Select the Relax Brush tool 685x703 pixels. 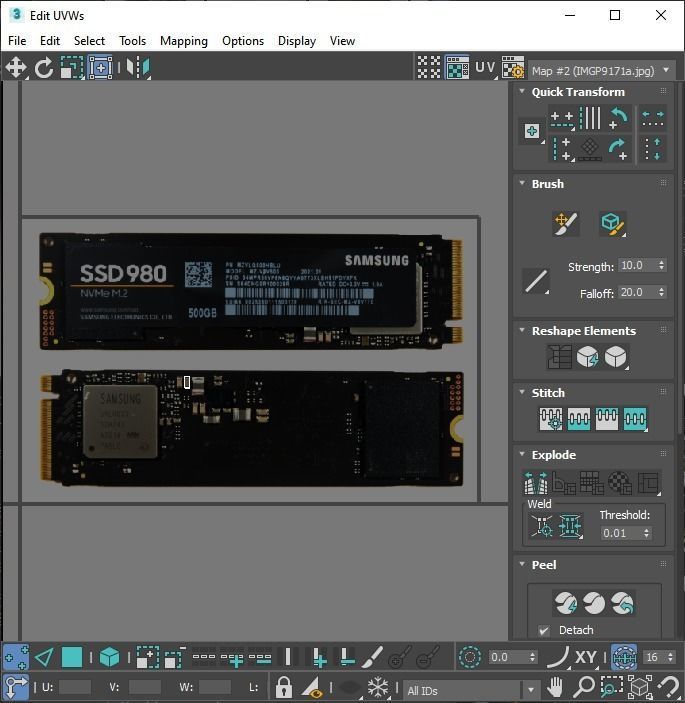[612, 223]
